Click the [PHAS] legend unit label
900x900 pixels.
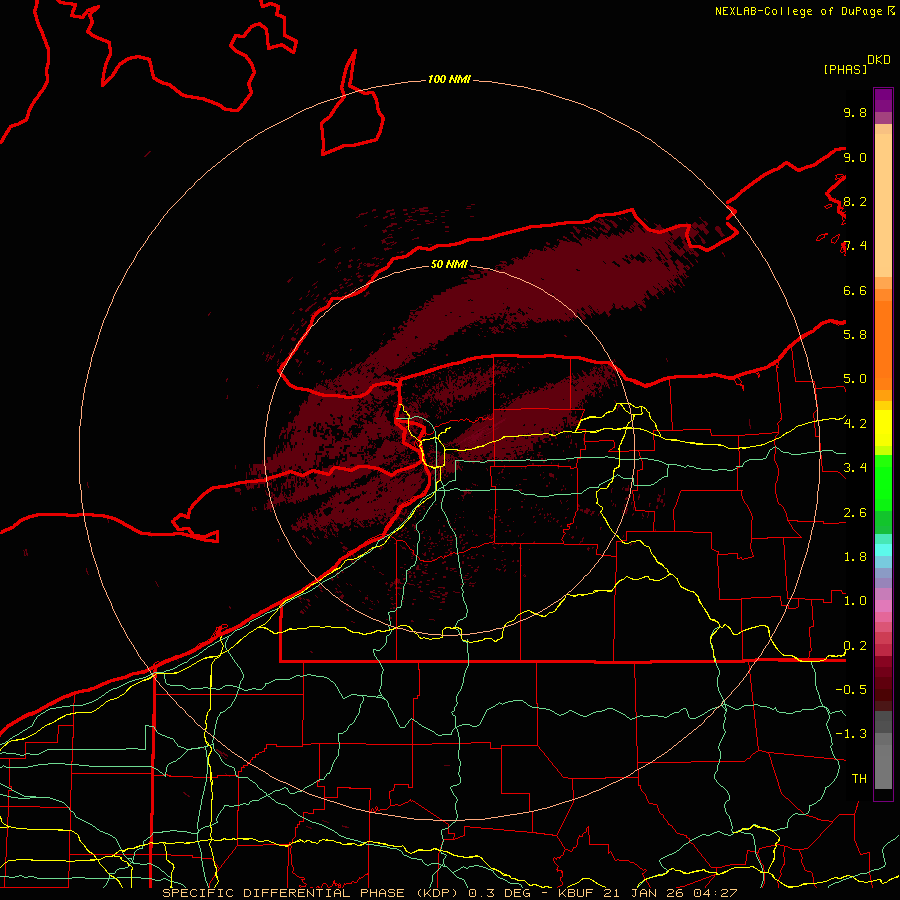[x=845, y=70]
